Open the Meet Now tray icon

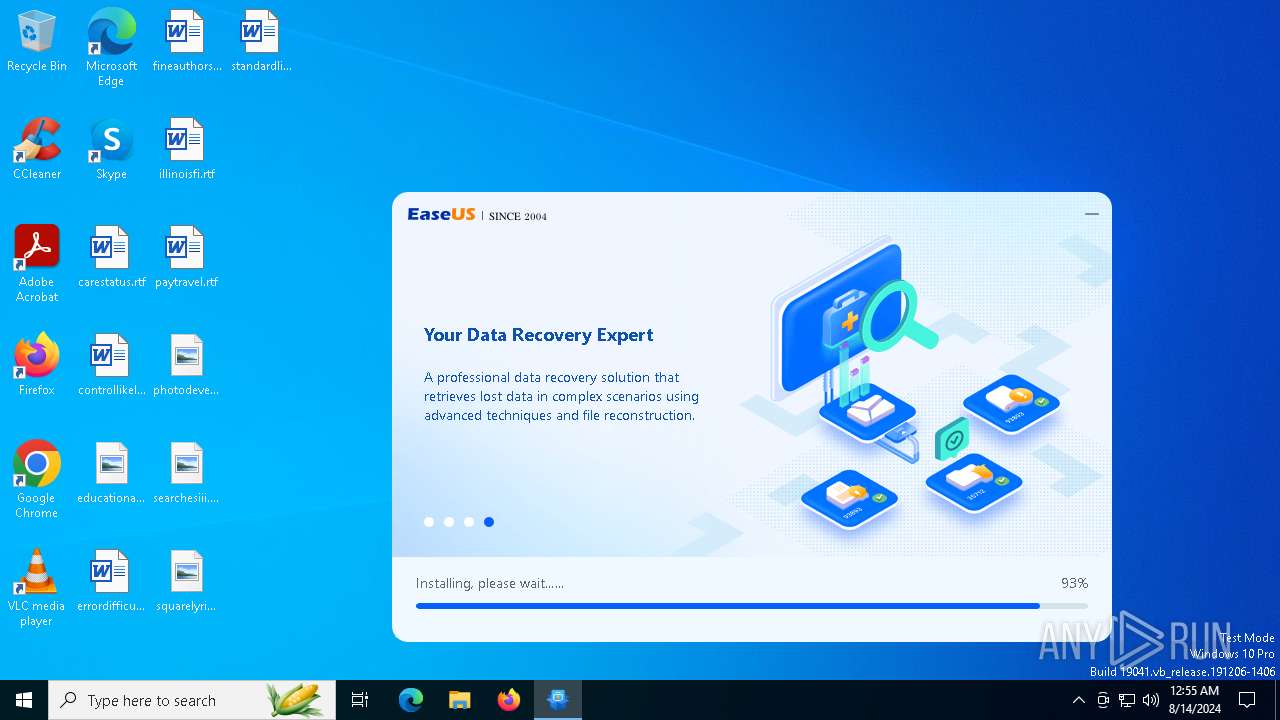[x=1103, y=700]
